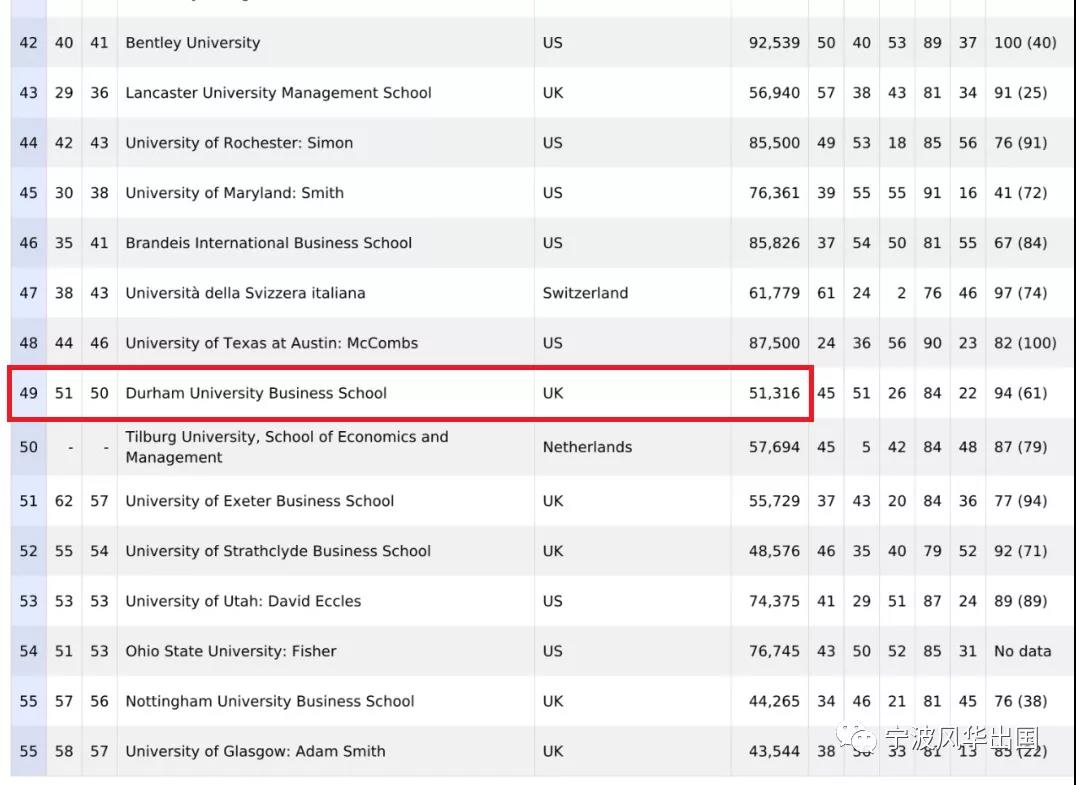This screenshot has height=785, width=1076.
Task: Click University of Maryland: Smith
Action: click(x=235, y=193)
